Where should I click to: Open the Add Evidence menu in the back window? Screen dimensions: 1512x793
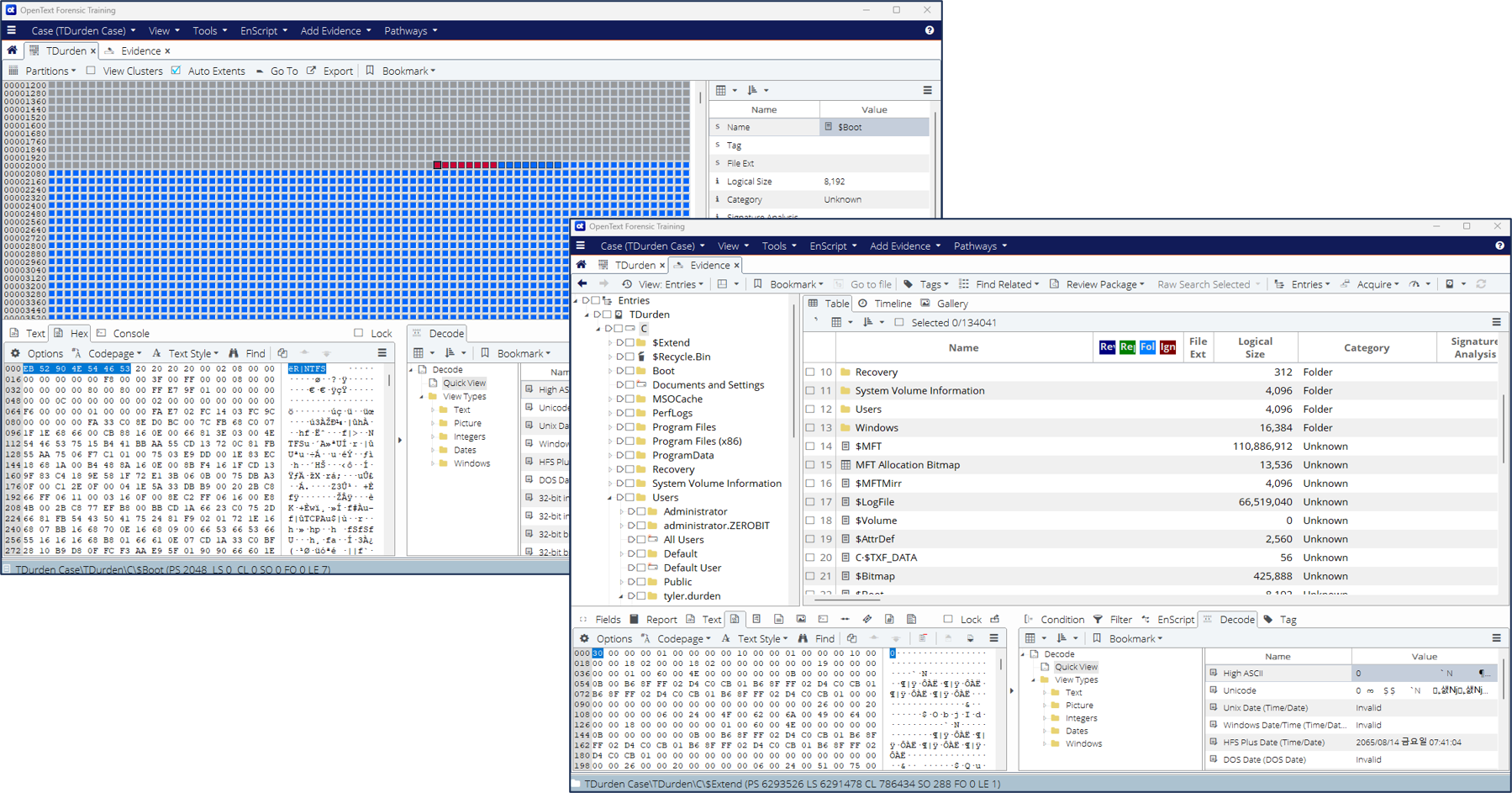point(335,30)
